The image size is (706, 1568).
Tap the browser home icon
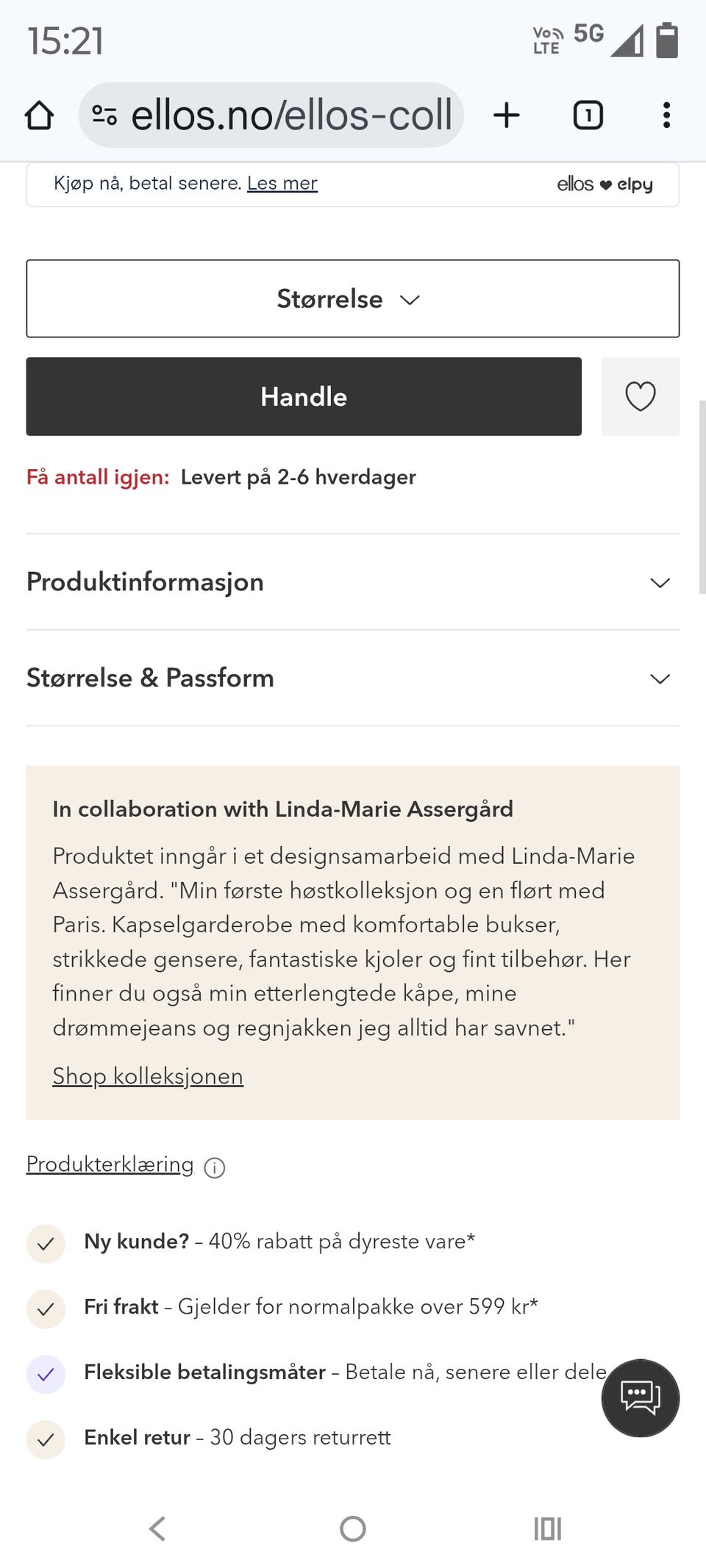coord(39,115)
